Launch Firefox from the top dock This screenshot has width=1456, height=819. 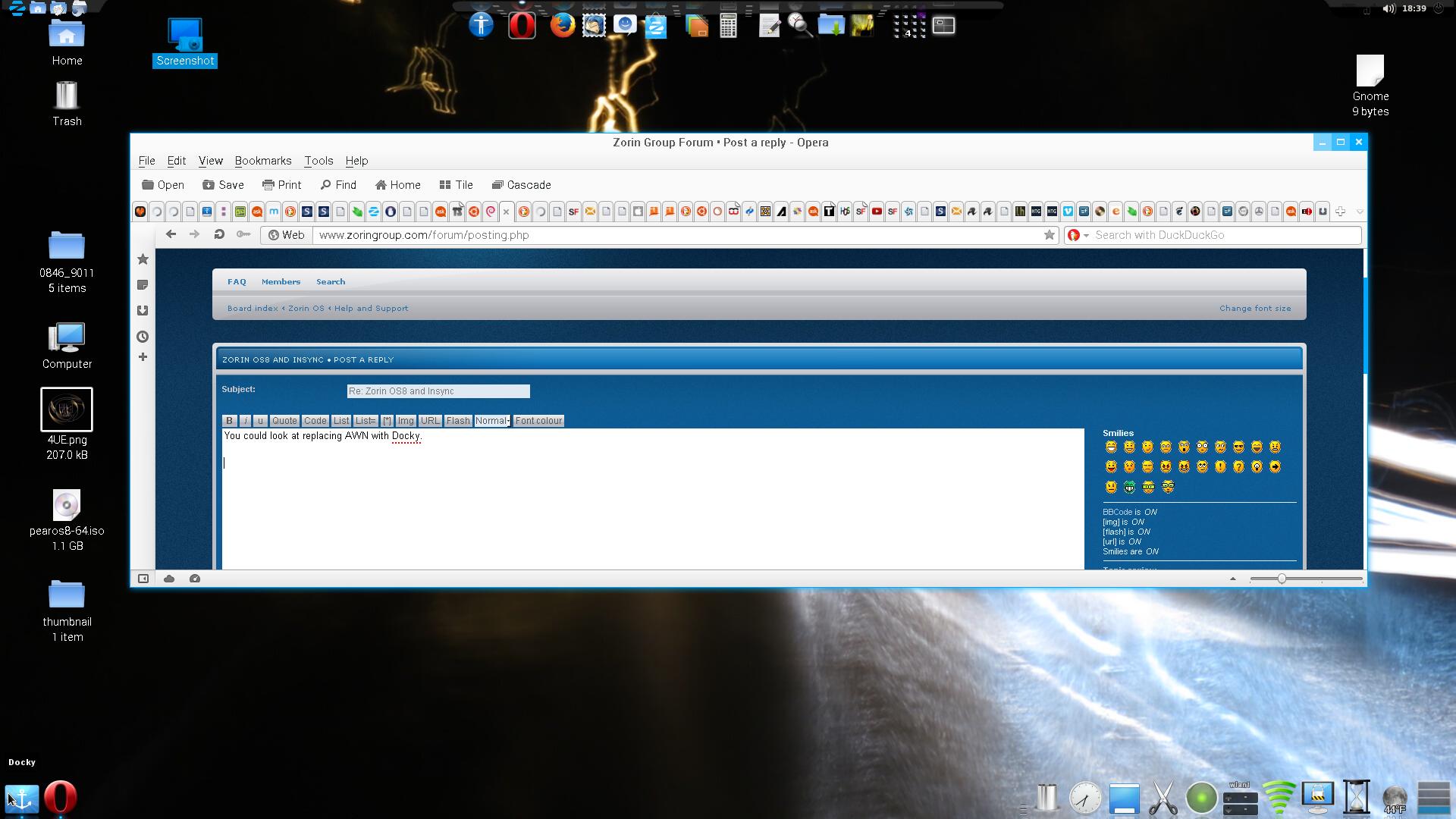click(562, 26)
